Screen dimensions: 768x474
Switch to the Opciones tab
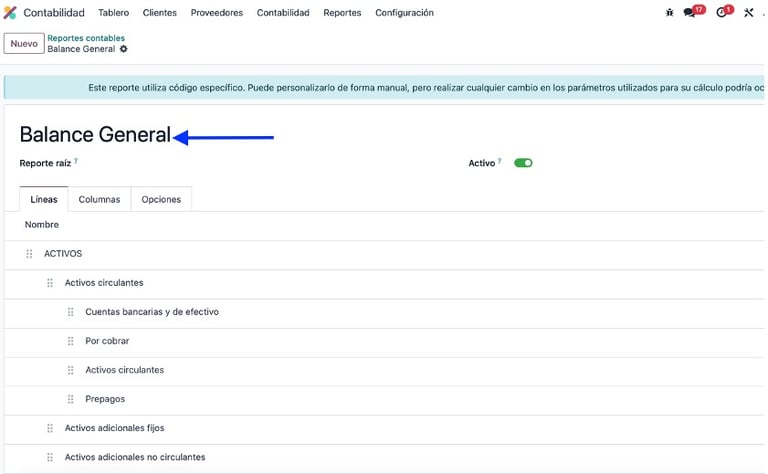coord(161,199)
